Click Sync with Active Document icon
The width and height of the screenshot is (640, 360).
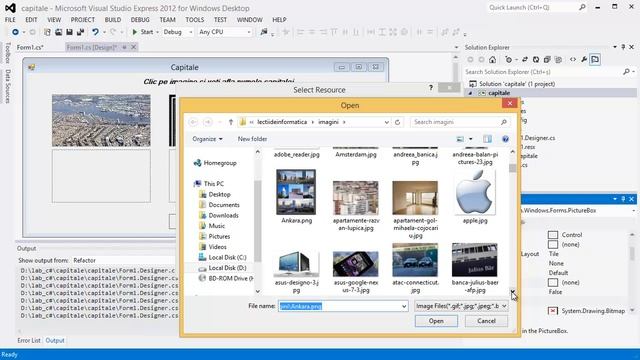pyautogui.click(x=525, y=60)
